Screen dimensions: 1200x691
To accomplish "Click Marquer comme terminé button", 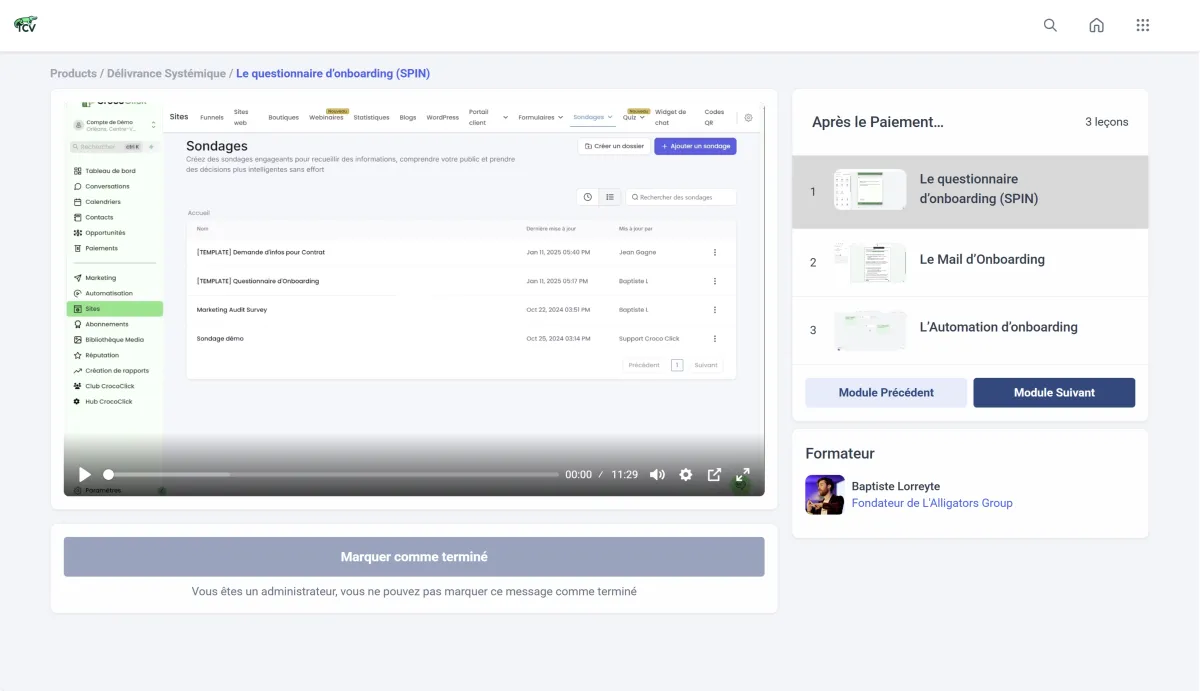I will (414, 557).
